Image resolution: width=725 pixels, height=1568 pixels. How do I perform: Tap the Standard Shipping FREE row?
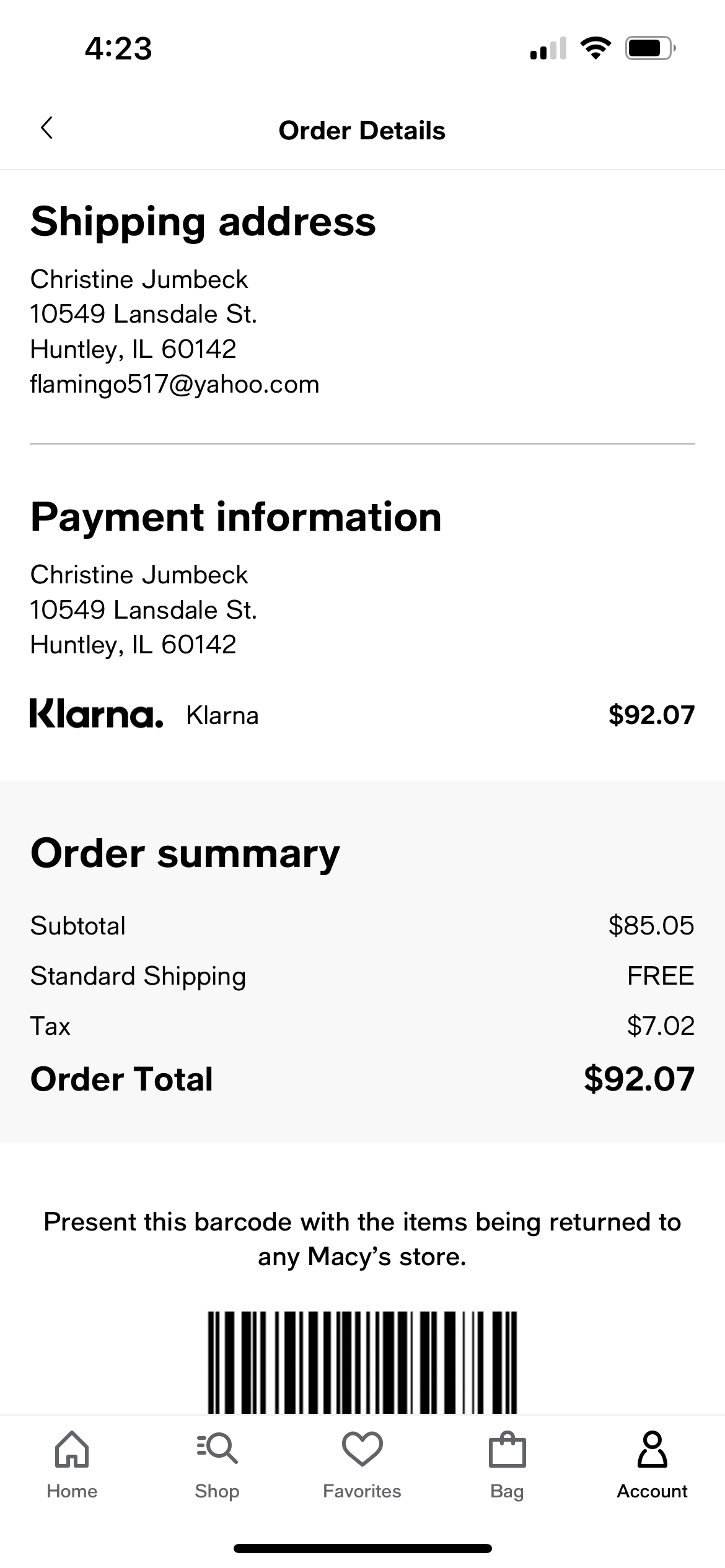tap(362, 976)
